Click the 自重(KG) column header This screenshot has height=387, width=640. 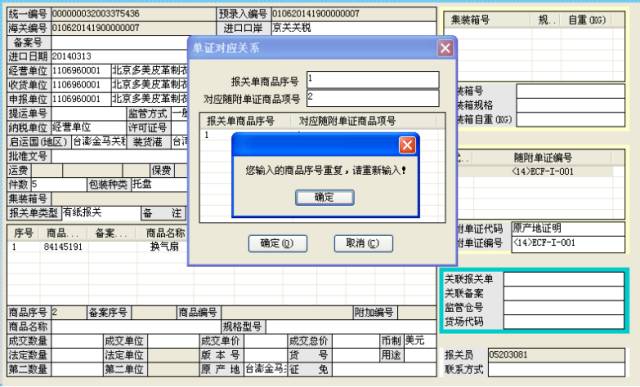587,20
